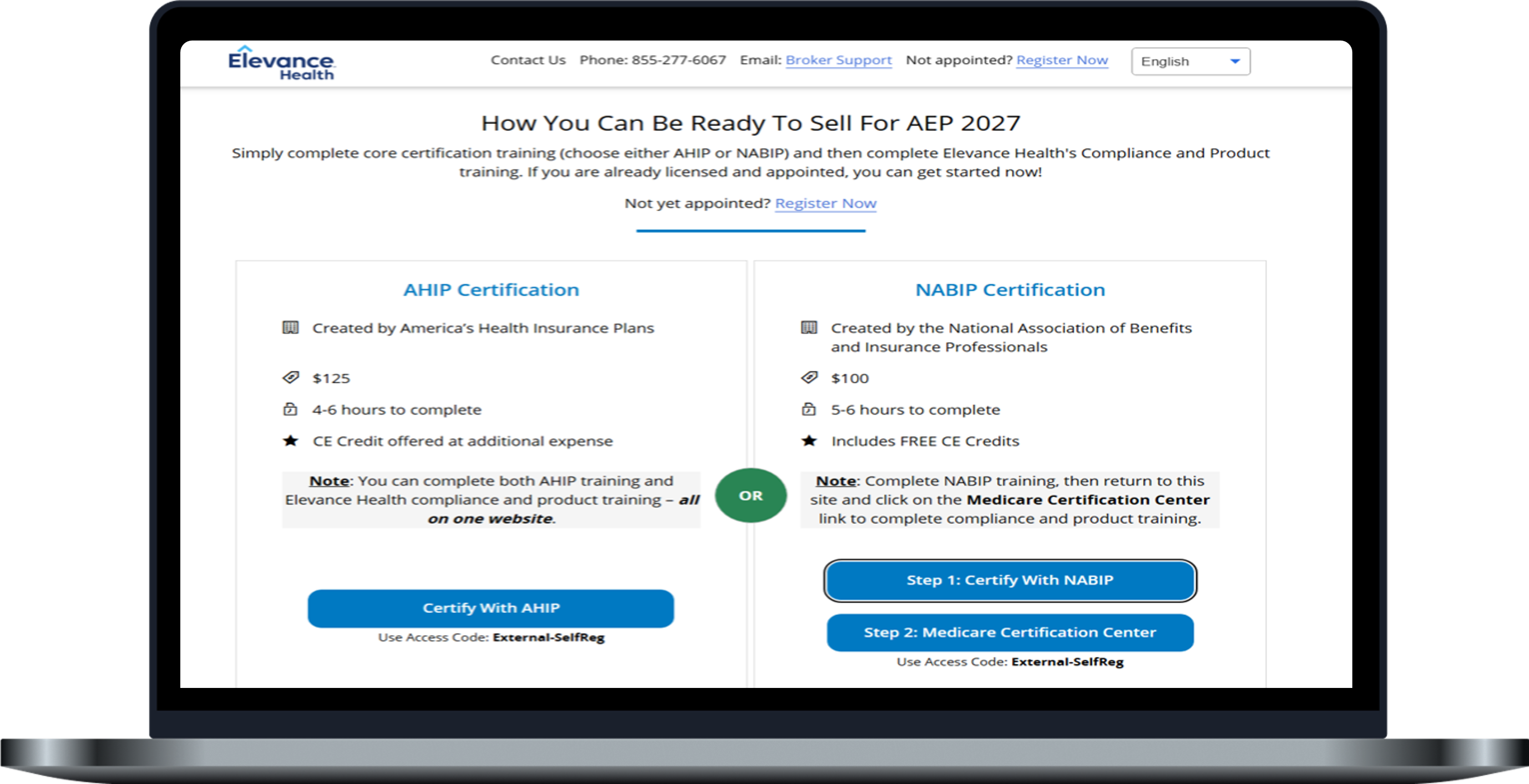Click the price tag icon beside $100
The image size is (1529, 784).
click(809, 377)
